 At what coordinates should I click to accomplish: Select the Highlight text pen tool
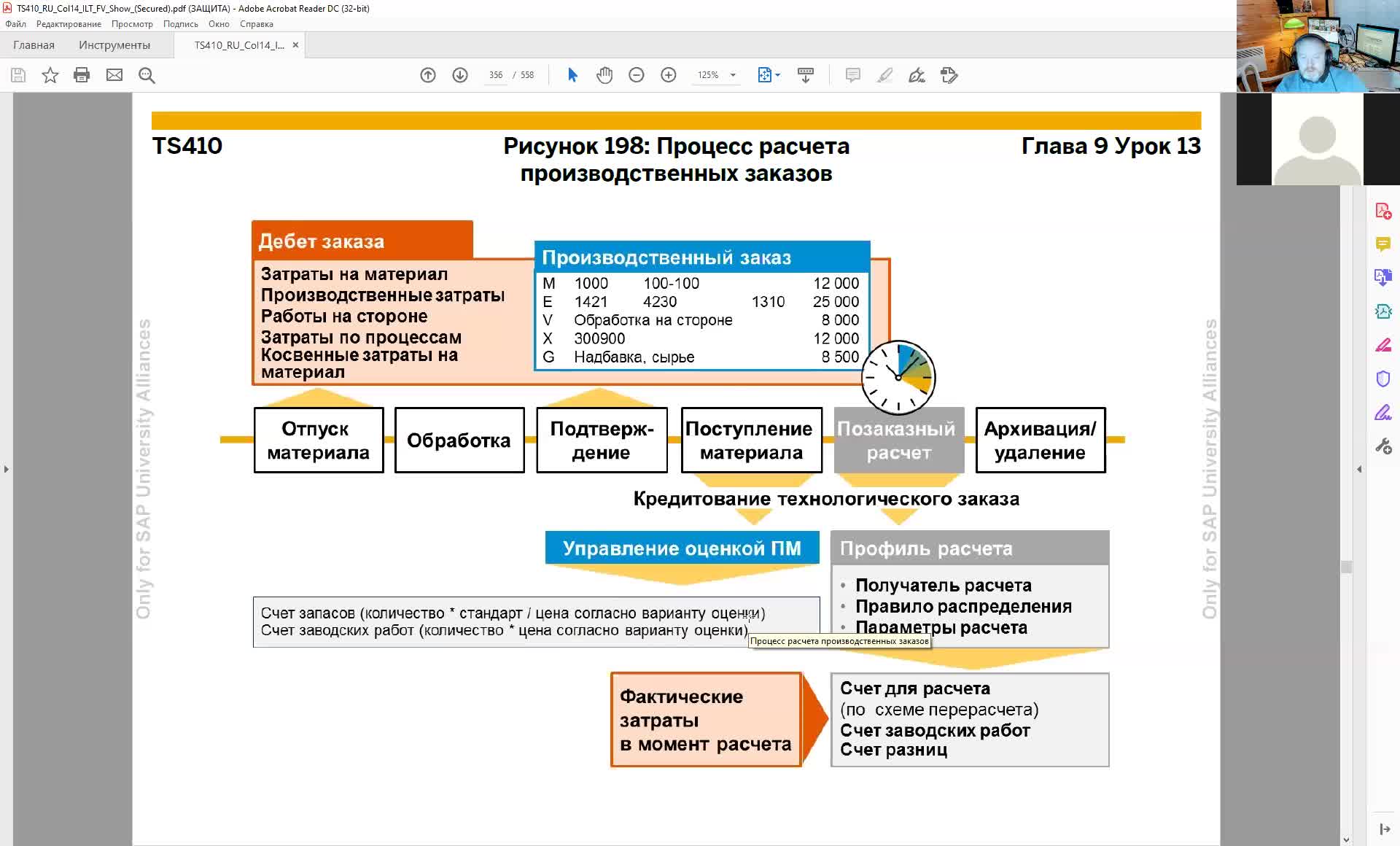[x=884, y=75]
